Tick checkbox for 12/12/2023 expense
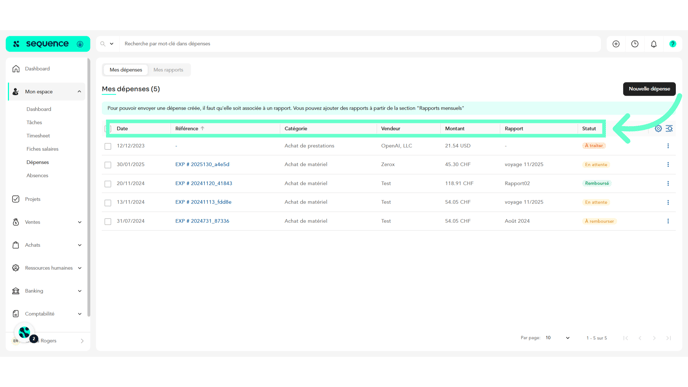 click(x=108, y=146)
